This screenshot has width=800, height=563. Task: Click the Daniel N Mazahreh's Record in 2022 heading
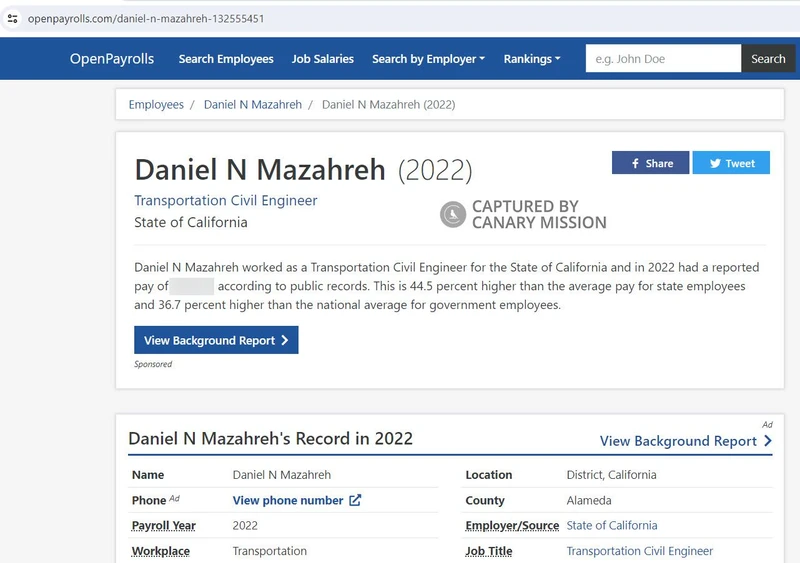pos(270,438)
